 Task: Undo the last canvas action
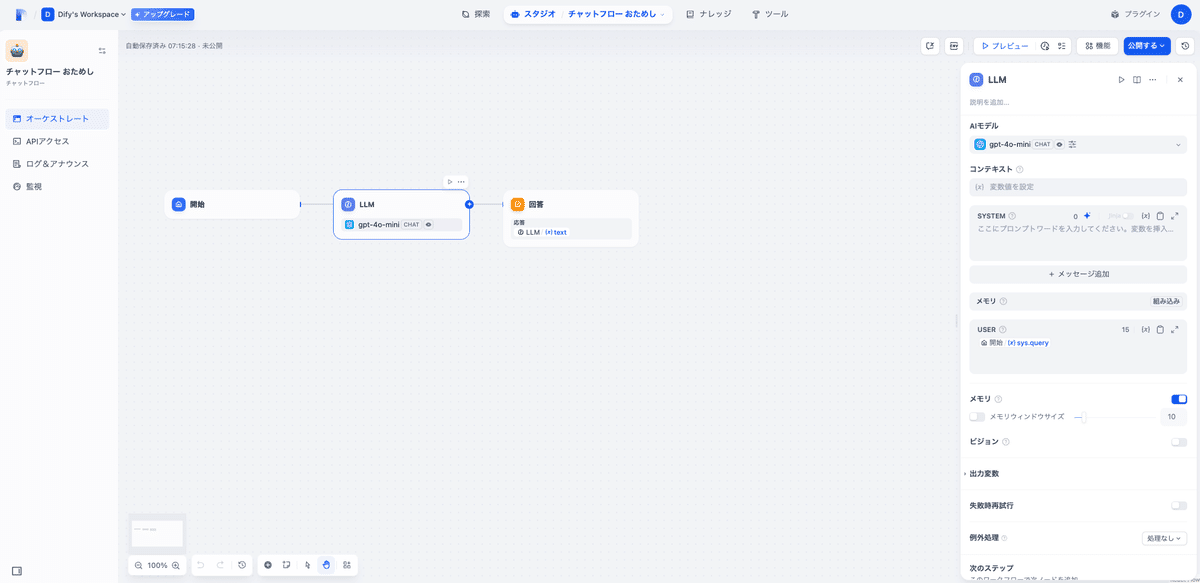[200, 565]
